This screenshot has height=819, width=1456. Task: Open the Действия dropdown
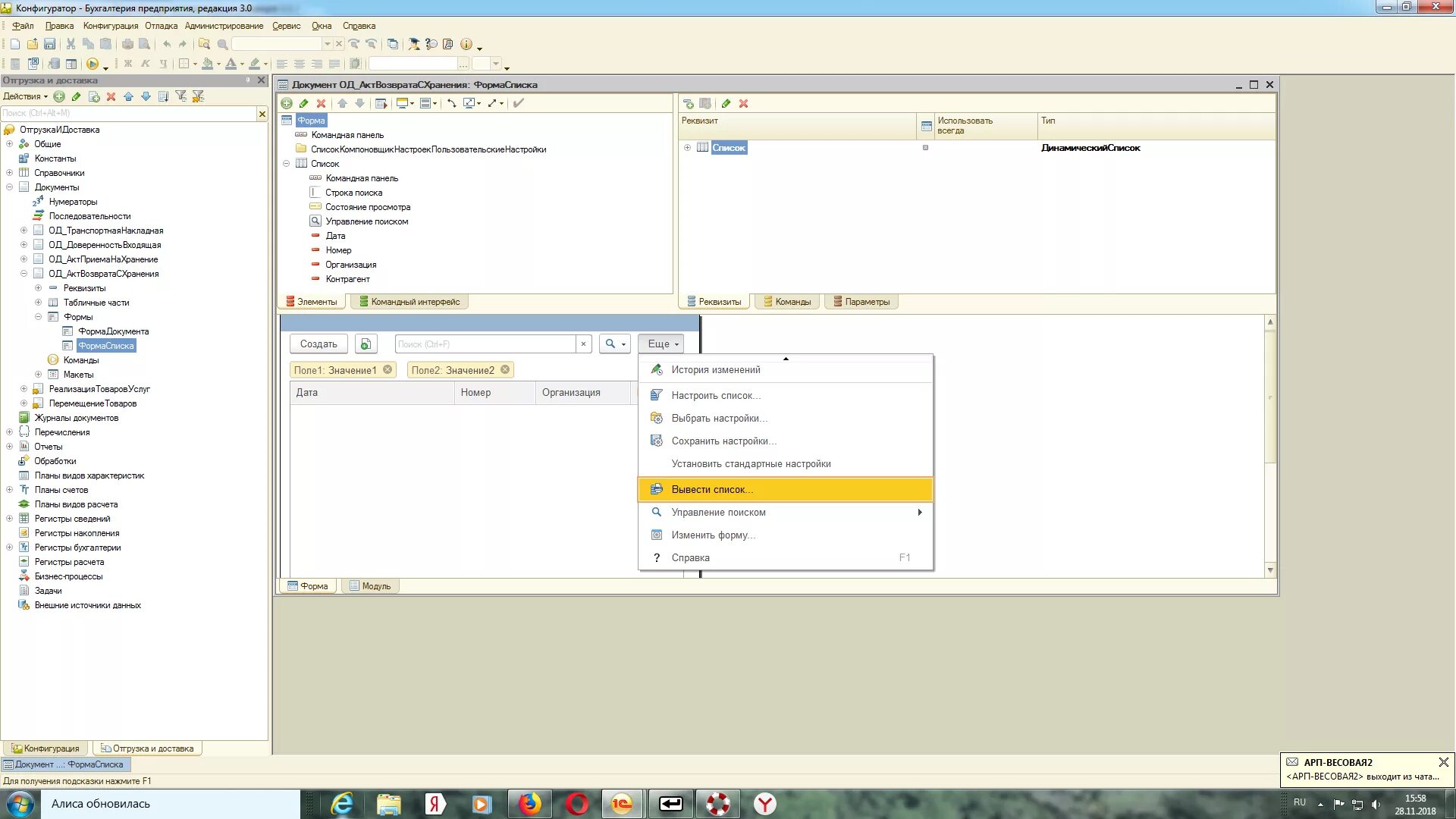(x=25, y=96)
